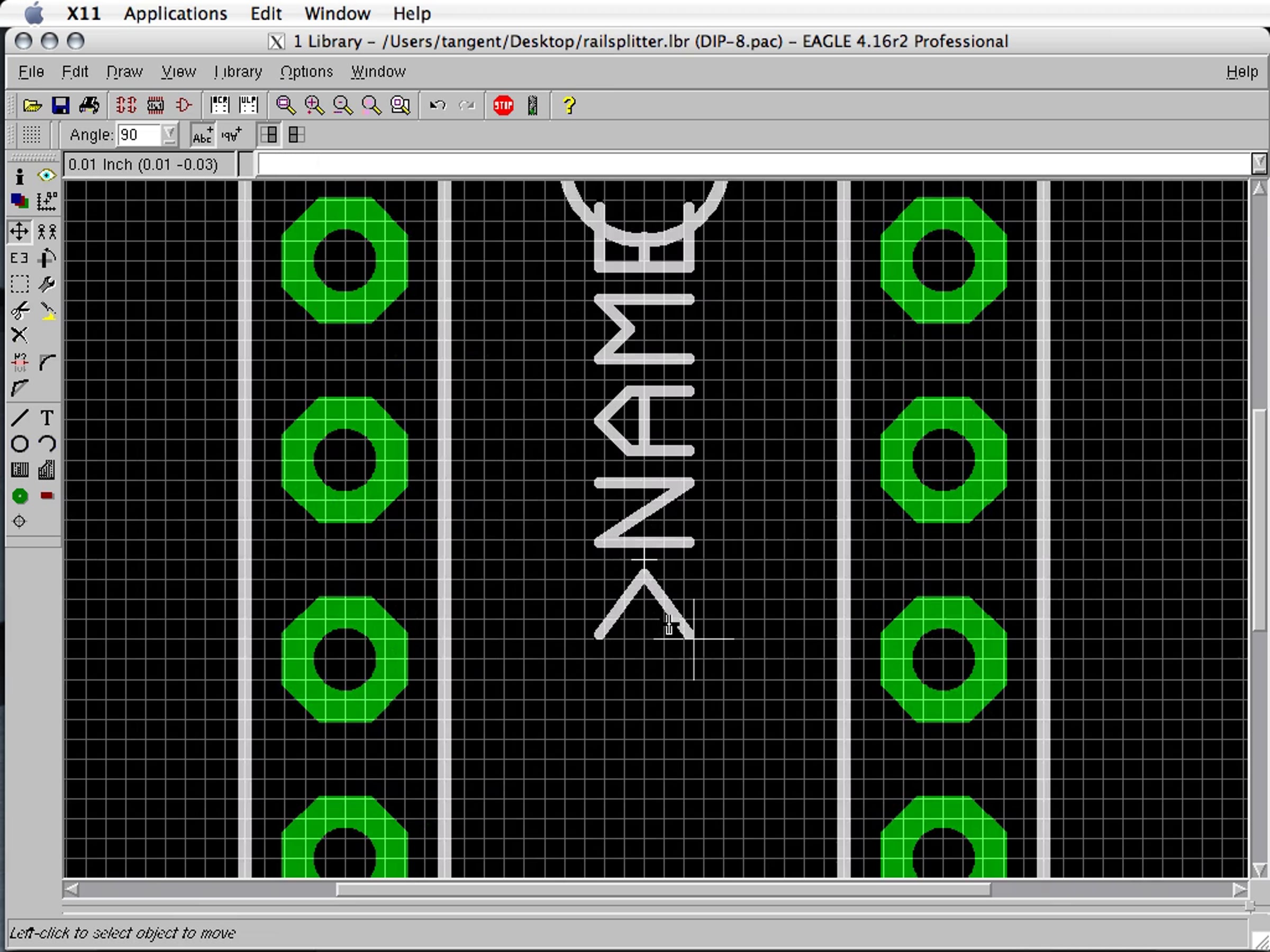This screenshot has height=952, width=1270.
Task: Select the Wire line tool
Action: (20, 418)
